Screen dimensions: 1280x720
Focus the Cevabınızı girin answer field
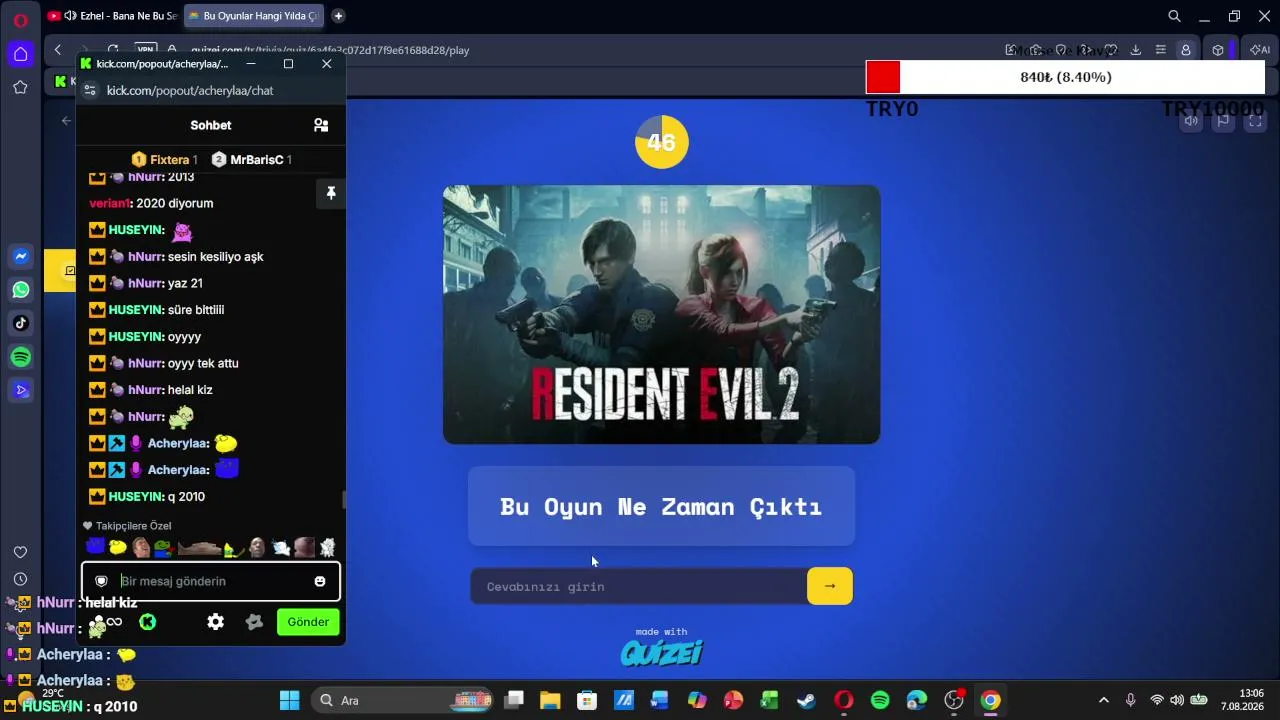(x=639, y=586)
